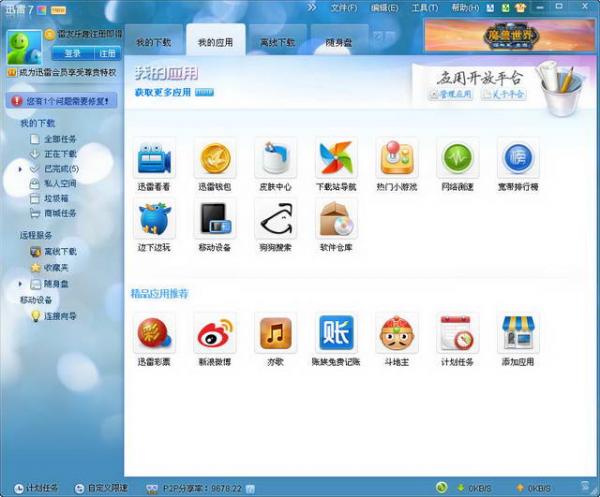The width and height of the screenshot is (600, 497).
Task: Launch the 热门小游戏 joystick icon
Action: click(x=397, y=158)
